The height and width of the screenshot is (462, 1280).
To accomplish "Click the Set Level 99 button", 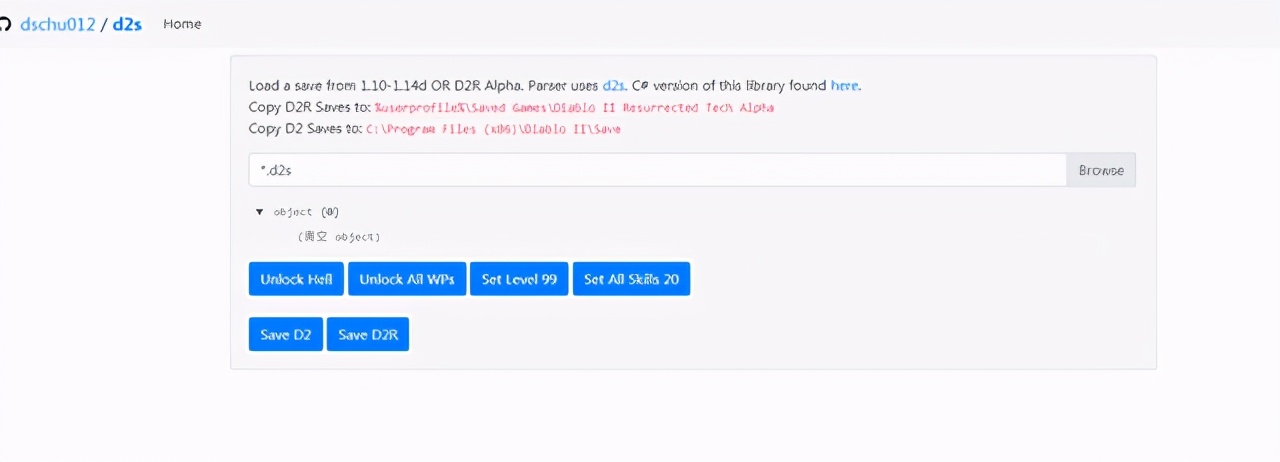I will [519, 279].
